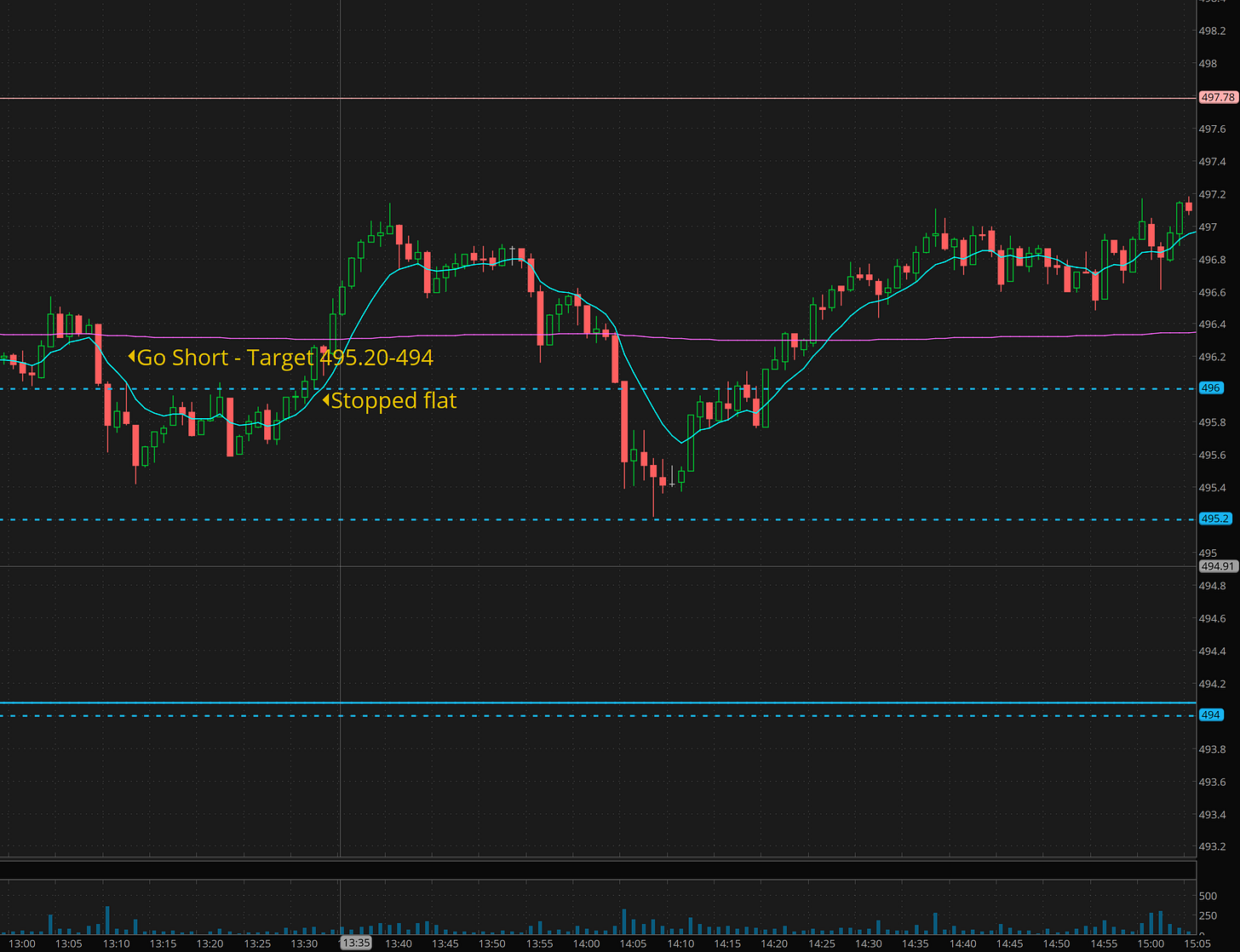Click the 14:30 time axis label
The height and width of the screenshot is (952, 1240).
click(x=869, y=943)
